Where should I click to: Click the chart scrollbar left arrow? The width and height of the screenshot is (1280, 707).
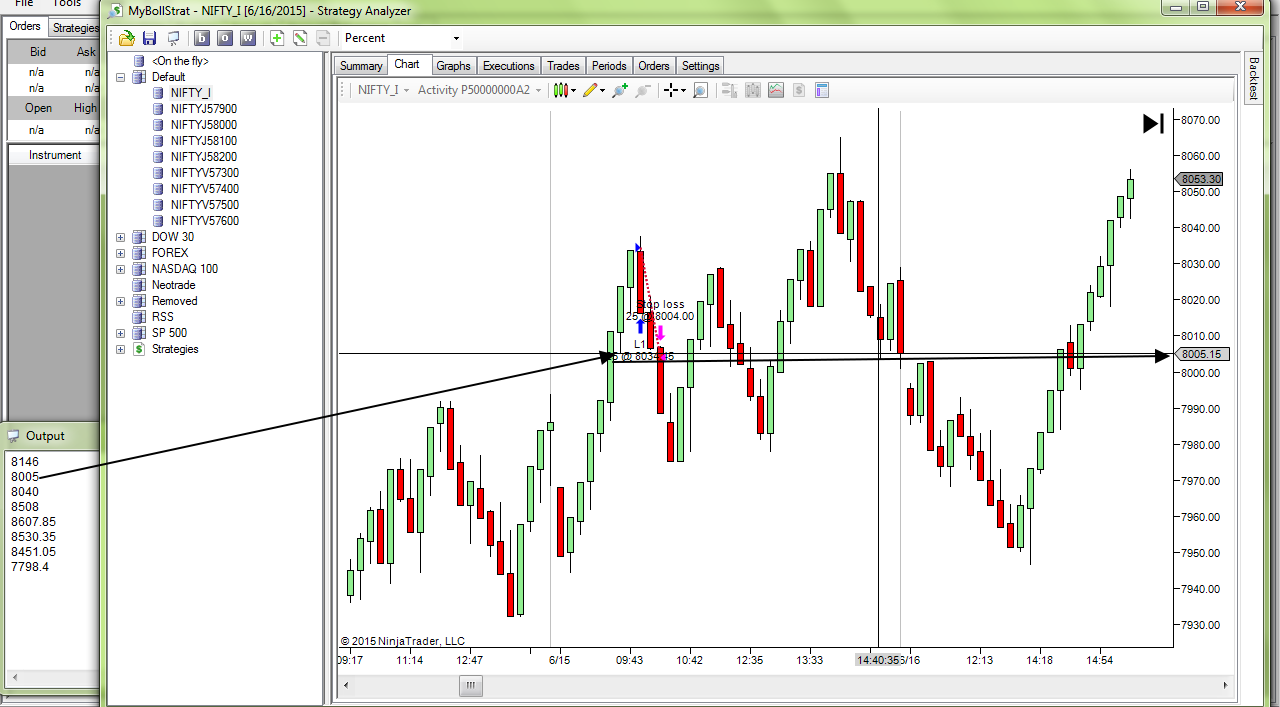tap(347, 685)
